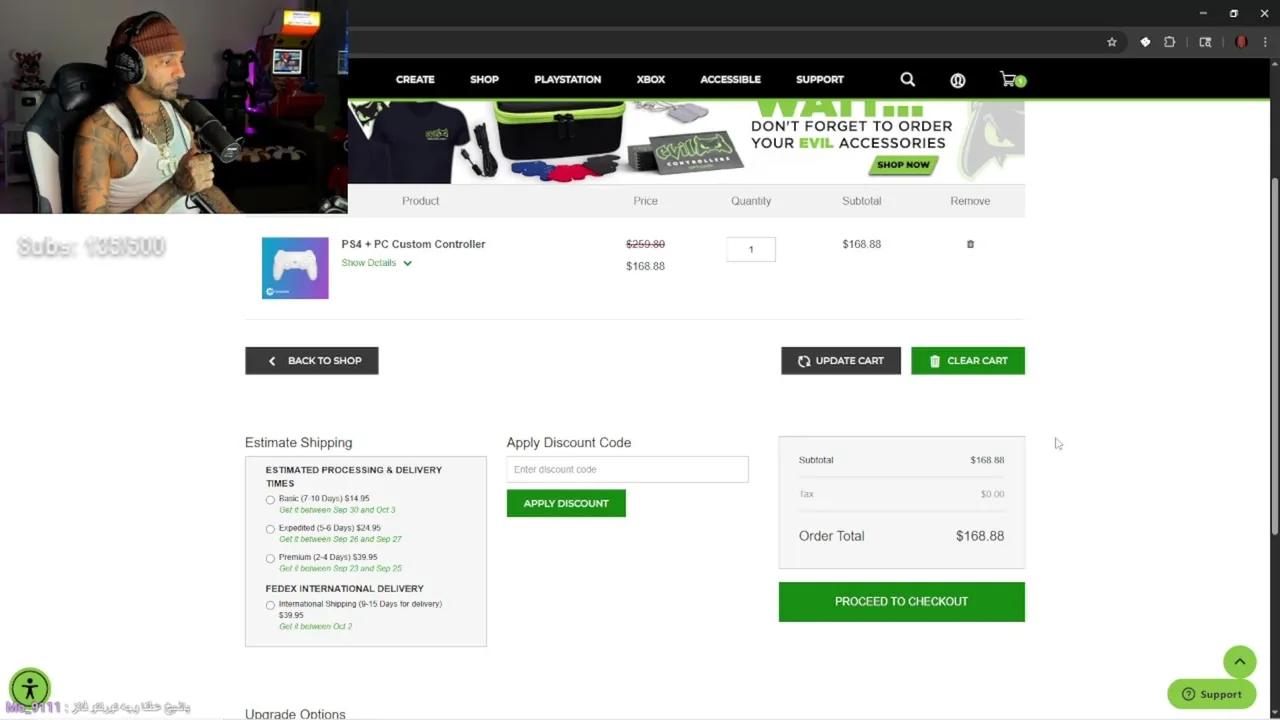Click the FEDEX INTERNATIONAL DELIVERY label
Screen dimensions: 1280x720
tap(344, 588)
